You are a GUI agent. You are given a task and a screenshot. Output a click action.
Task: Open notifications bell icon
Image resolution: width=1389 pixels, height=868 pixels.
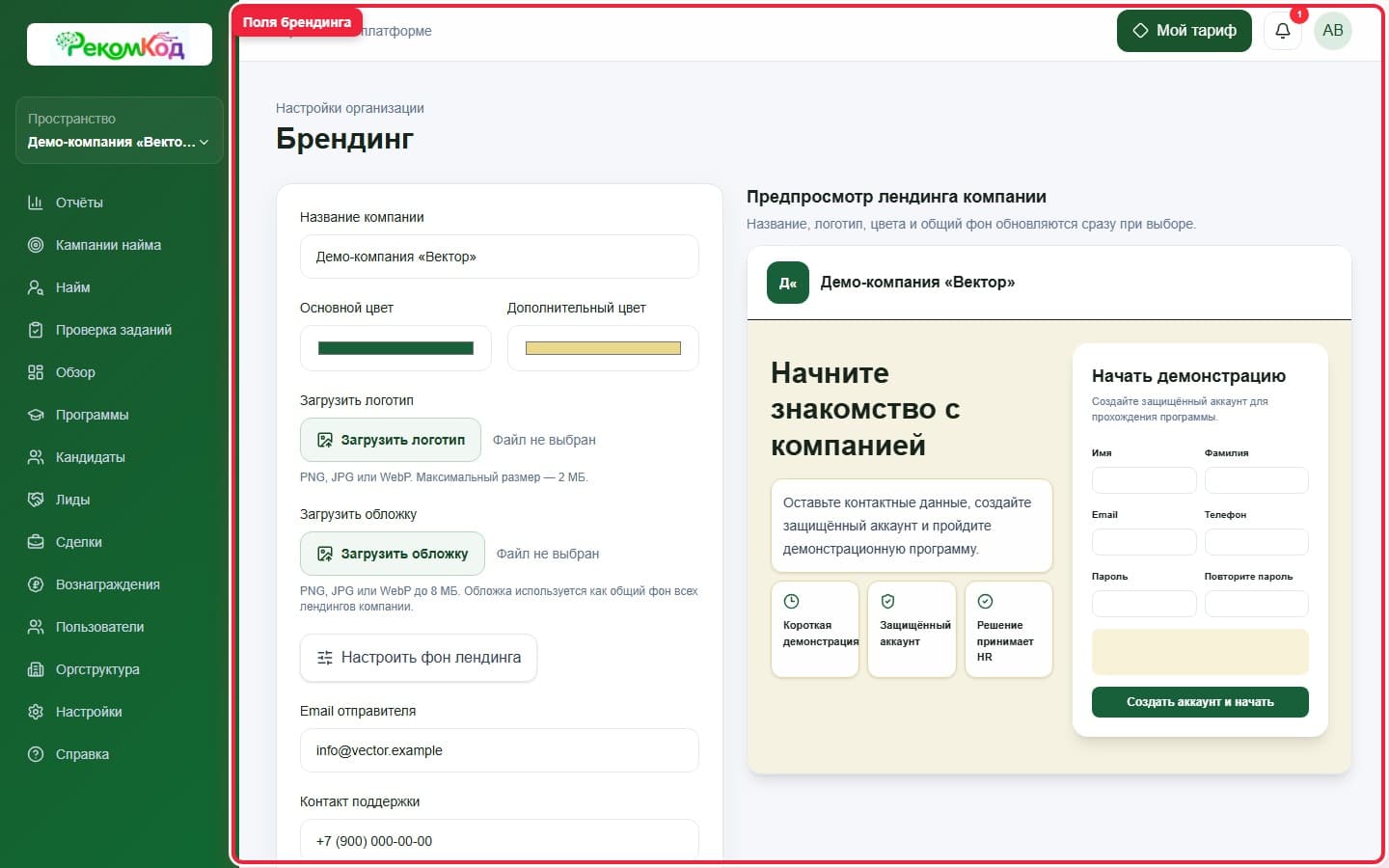pos(1283,31)
